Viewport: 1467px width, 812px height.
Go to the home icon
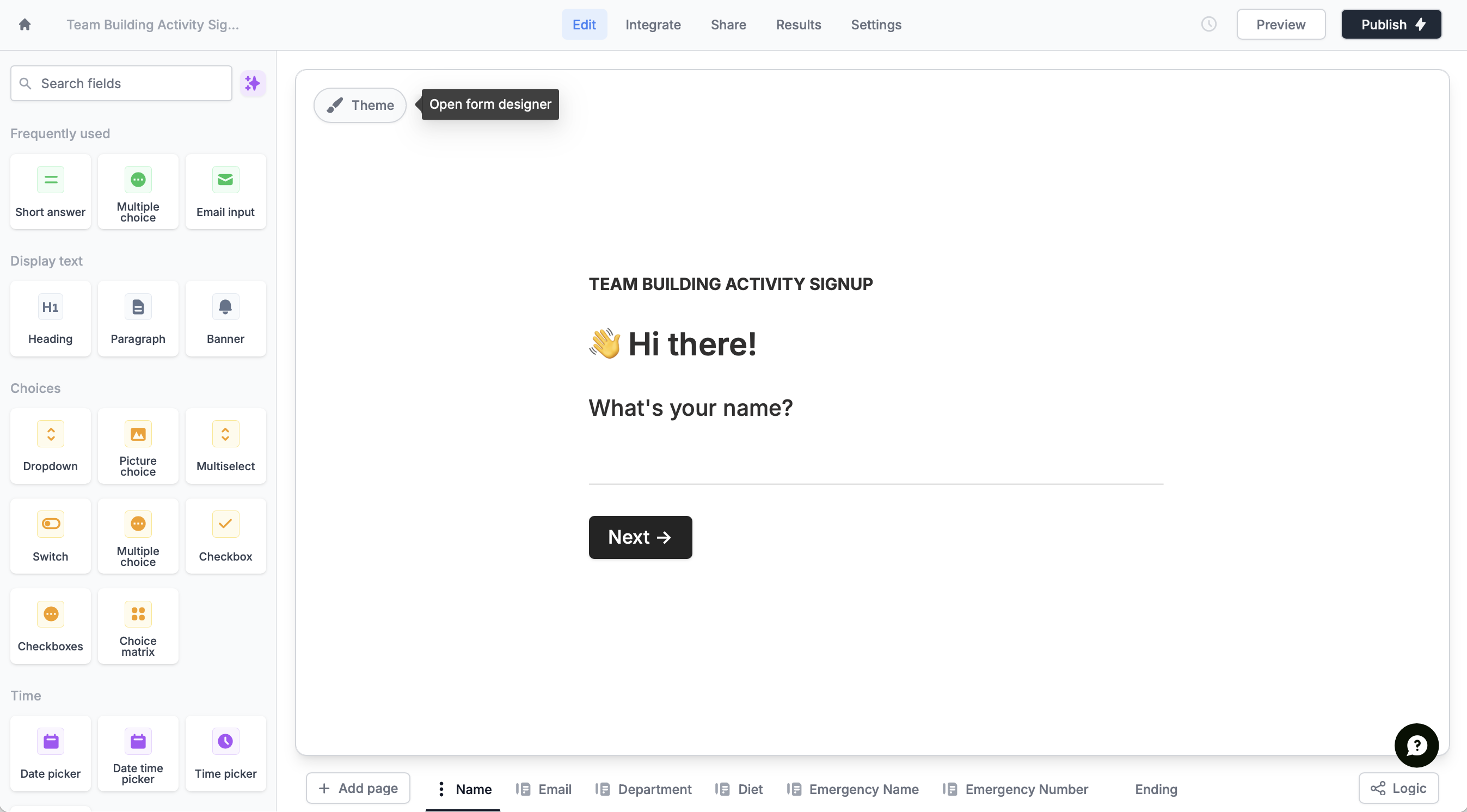pyautogui.click(x=24, y=24)
